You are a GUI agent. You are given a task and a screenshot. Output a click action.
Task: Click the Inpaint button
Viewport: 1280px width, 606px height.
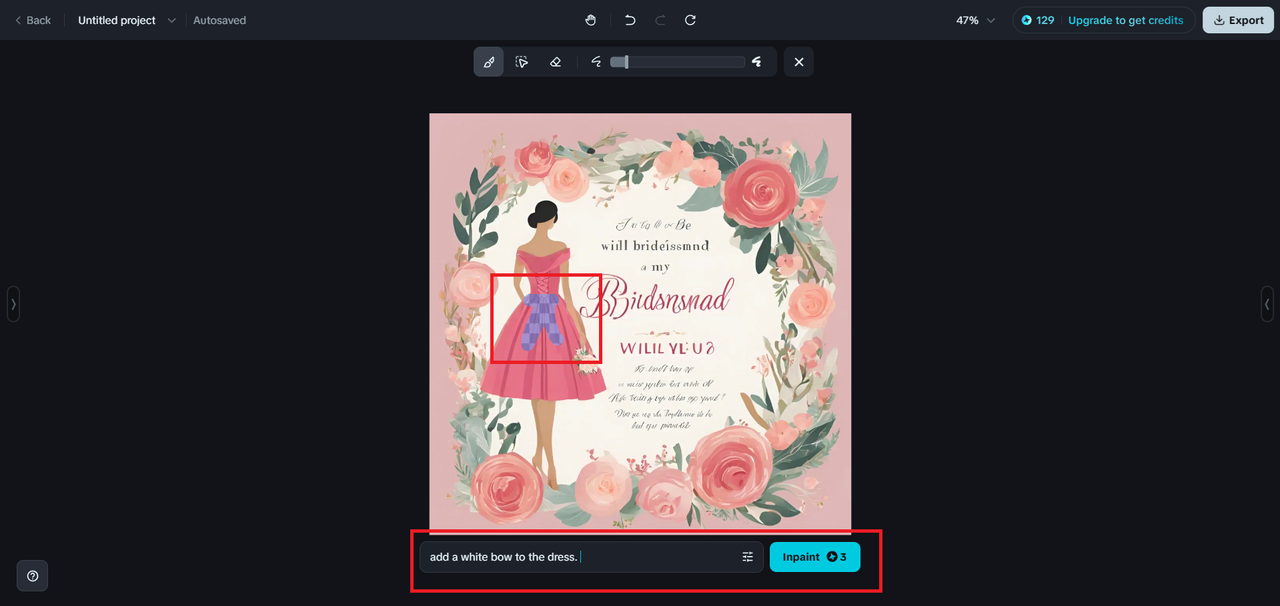point(815,557)
